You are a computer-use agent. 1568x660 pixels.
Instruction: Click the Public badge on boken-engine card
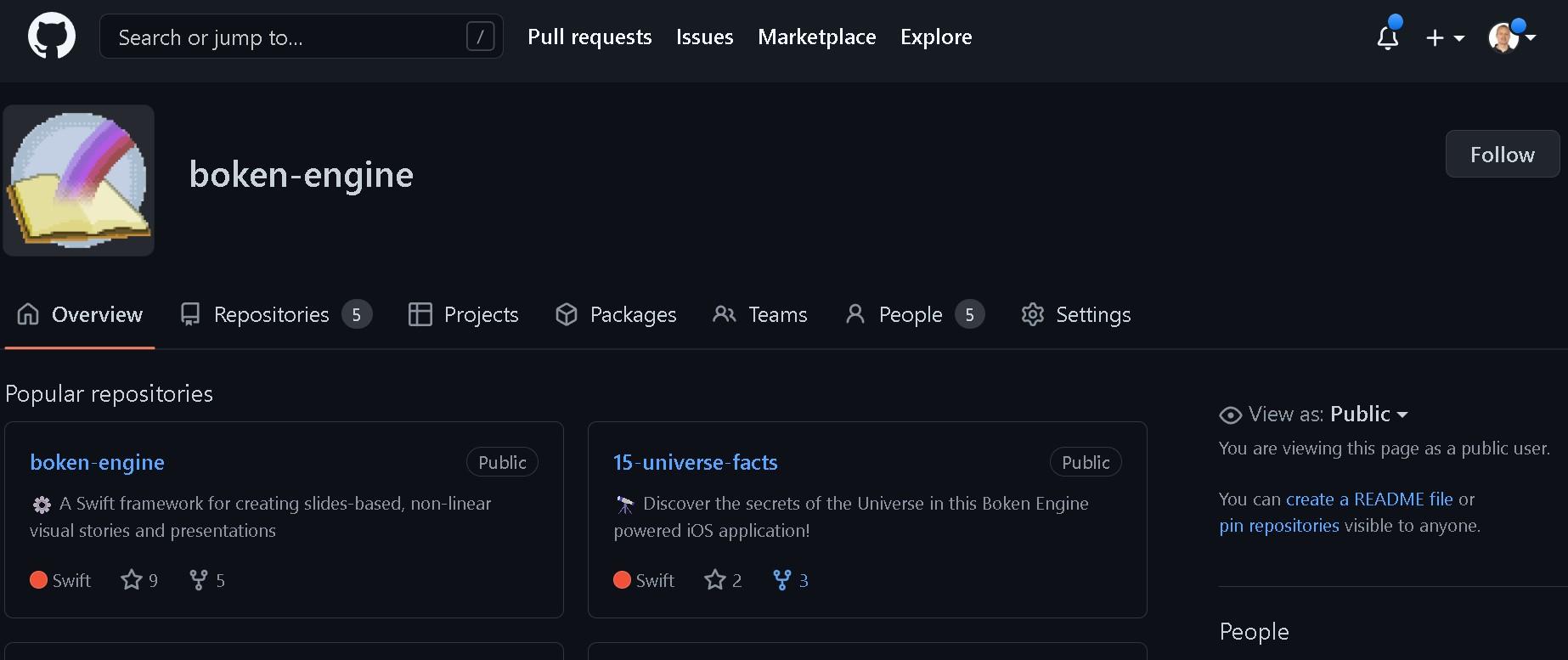[x=502, y=462]
